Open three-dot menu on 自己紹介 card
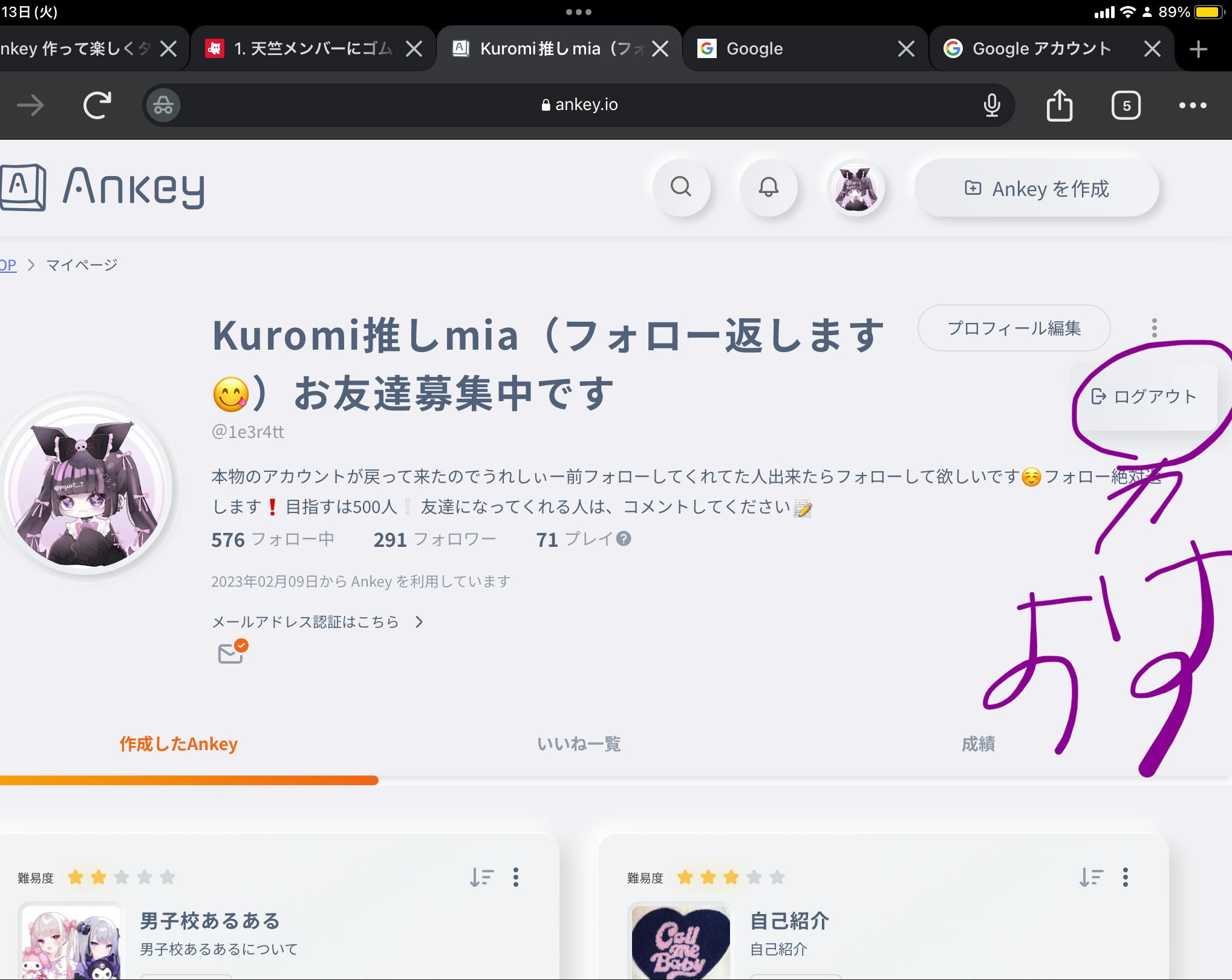This screenshot has width=1232, height=980. (1125, 877)
